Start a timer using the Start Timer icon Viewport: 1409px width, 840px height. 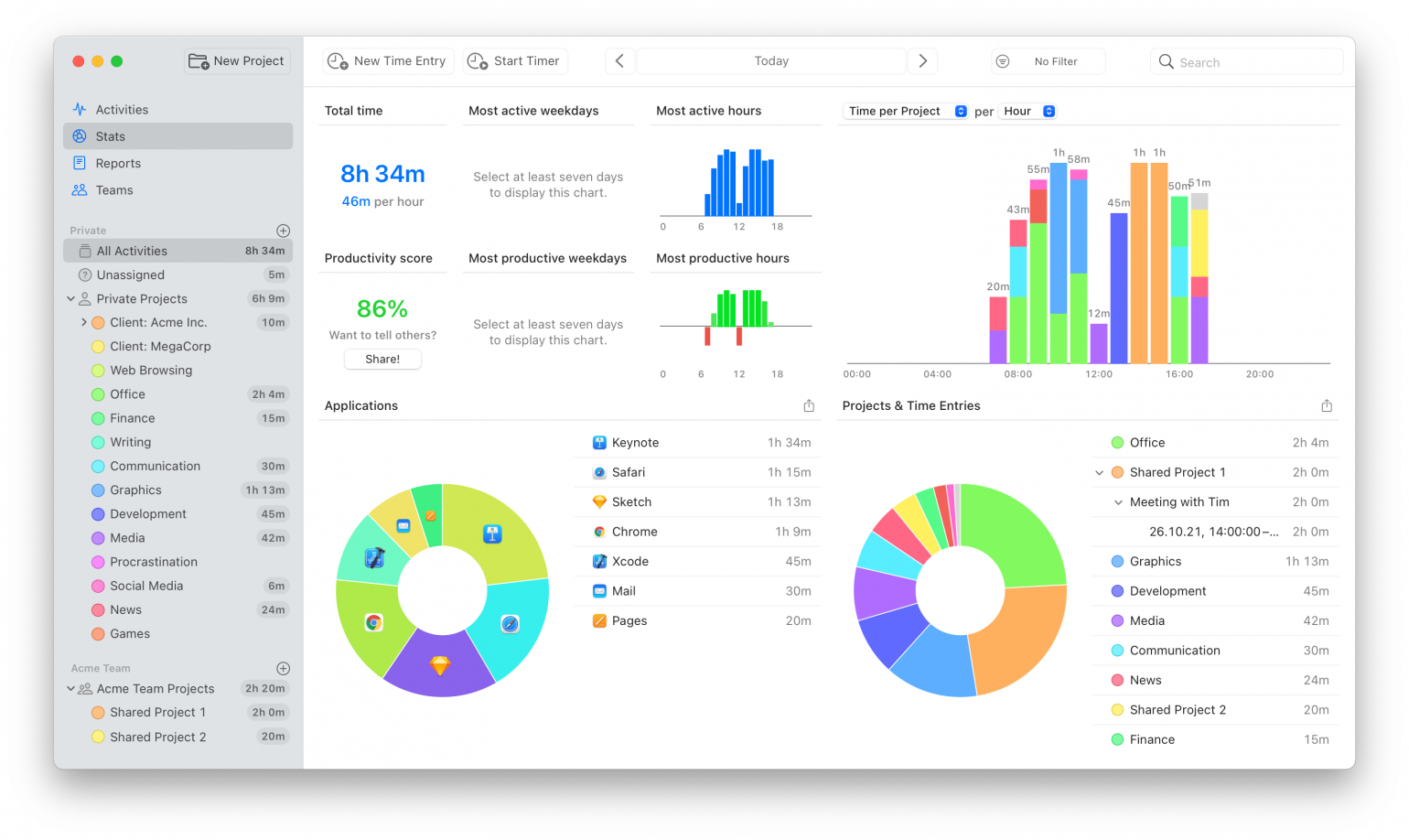coord(477,60)
